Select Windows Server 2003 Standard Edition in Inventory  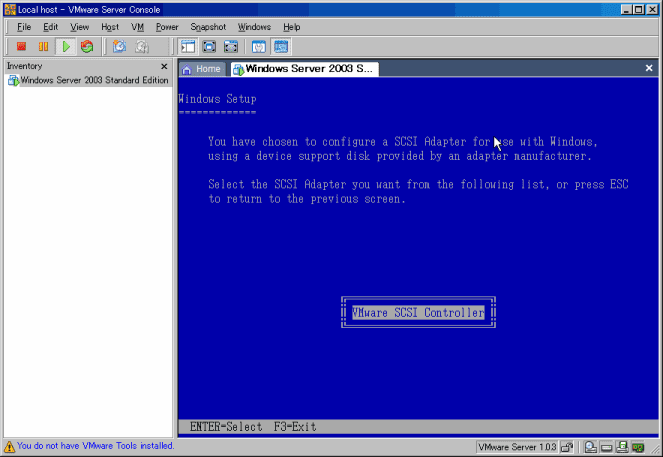tap(88, 80)
